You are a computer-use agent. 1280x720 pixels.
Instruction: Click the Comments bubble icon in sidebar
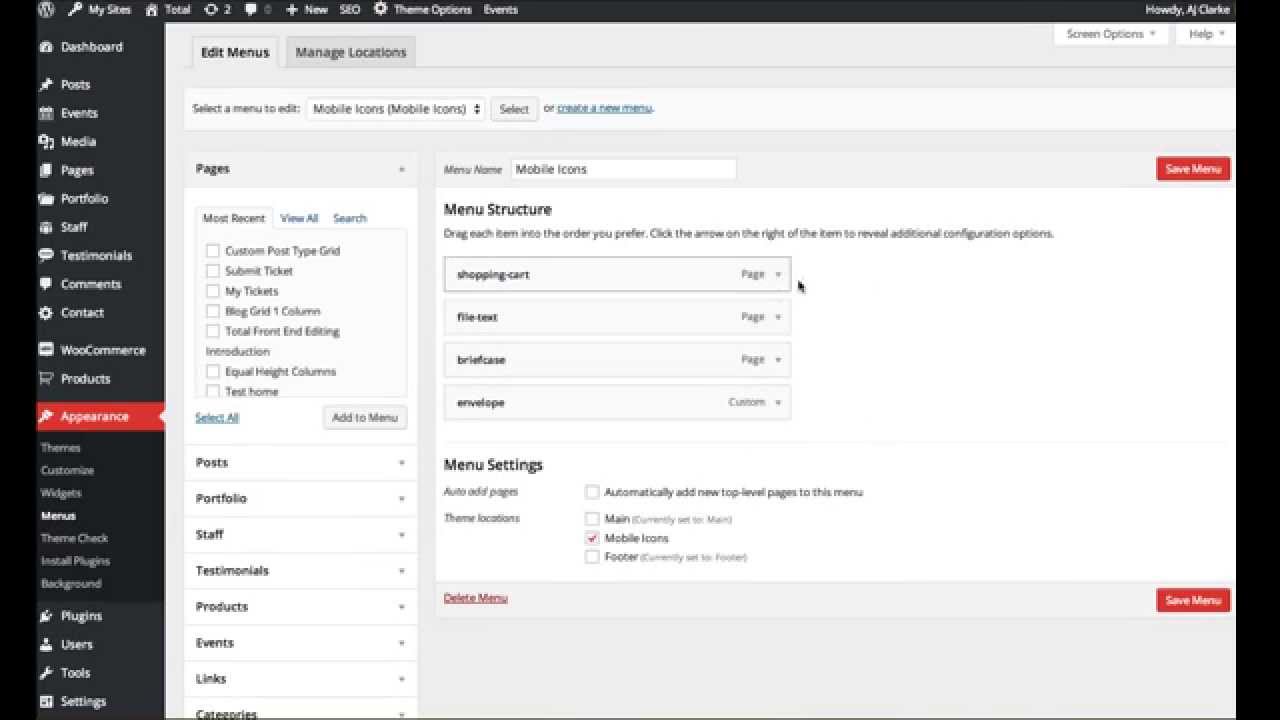pyautogui.click(x=46, y=284)
